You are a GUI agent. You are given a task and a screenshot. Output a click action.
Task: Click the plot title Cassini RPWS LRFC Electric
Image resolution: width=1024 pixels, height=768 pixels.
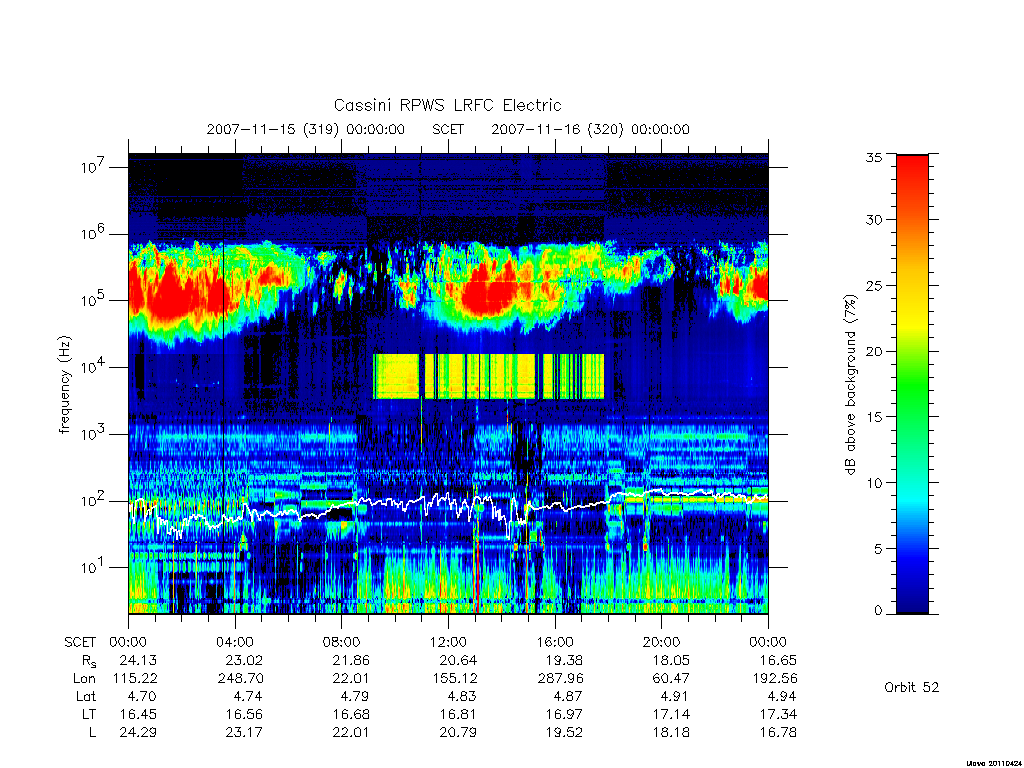(x=447, y=105)
